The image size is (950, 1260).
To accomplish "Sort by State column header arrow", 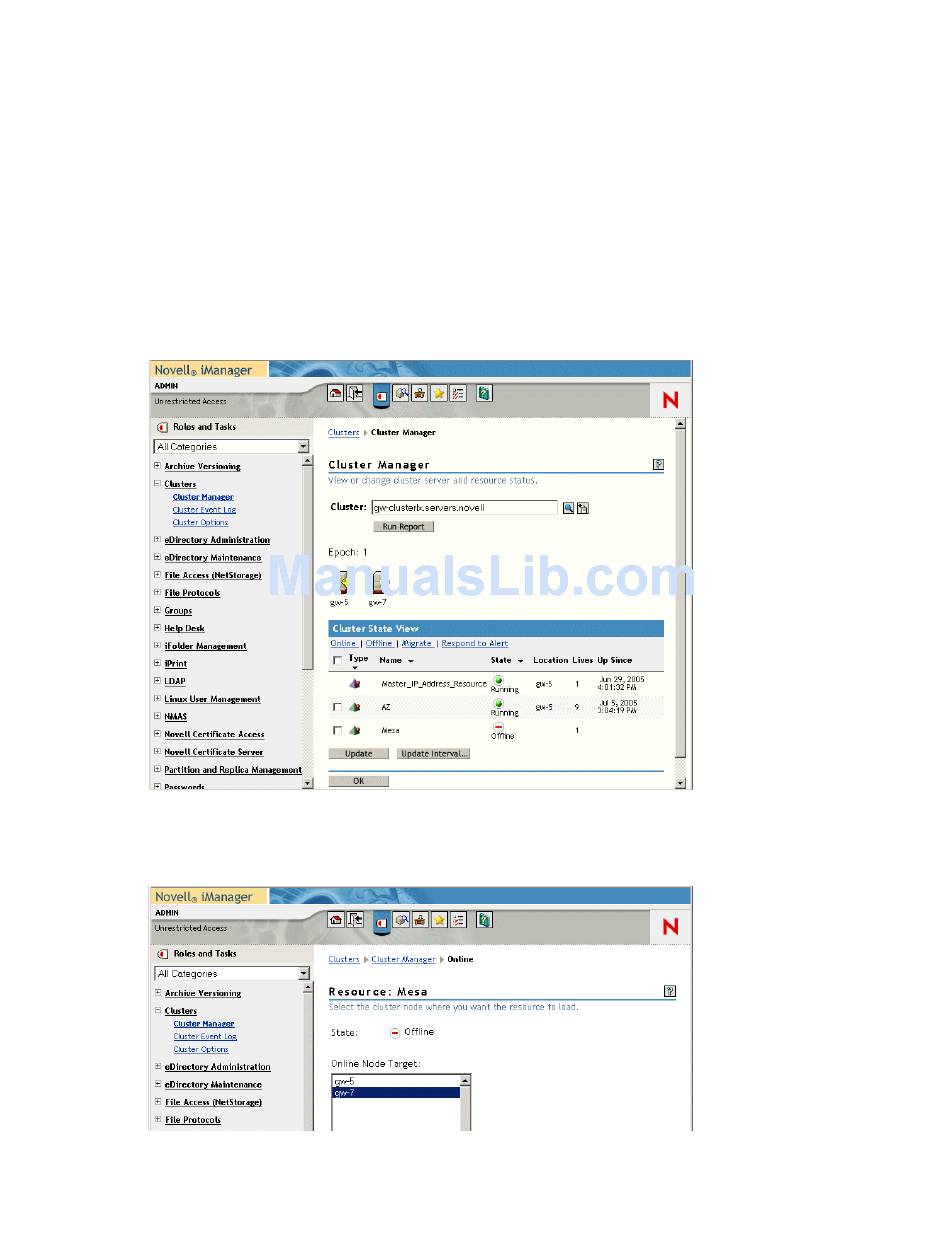I will click(521, 661).
